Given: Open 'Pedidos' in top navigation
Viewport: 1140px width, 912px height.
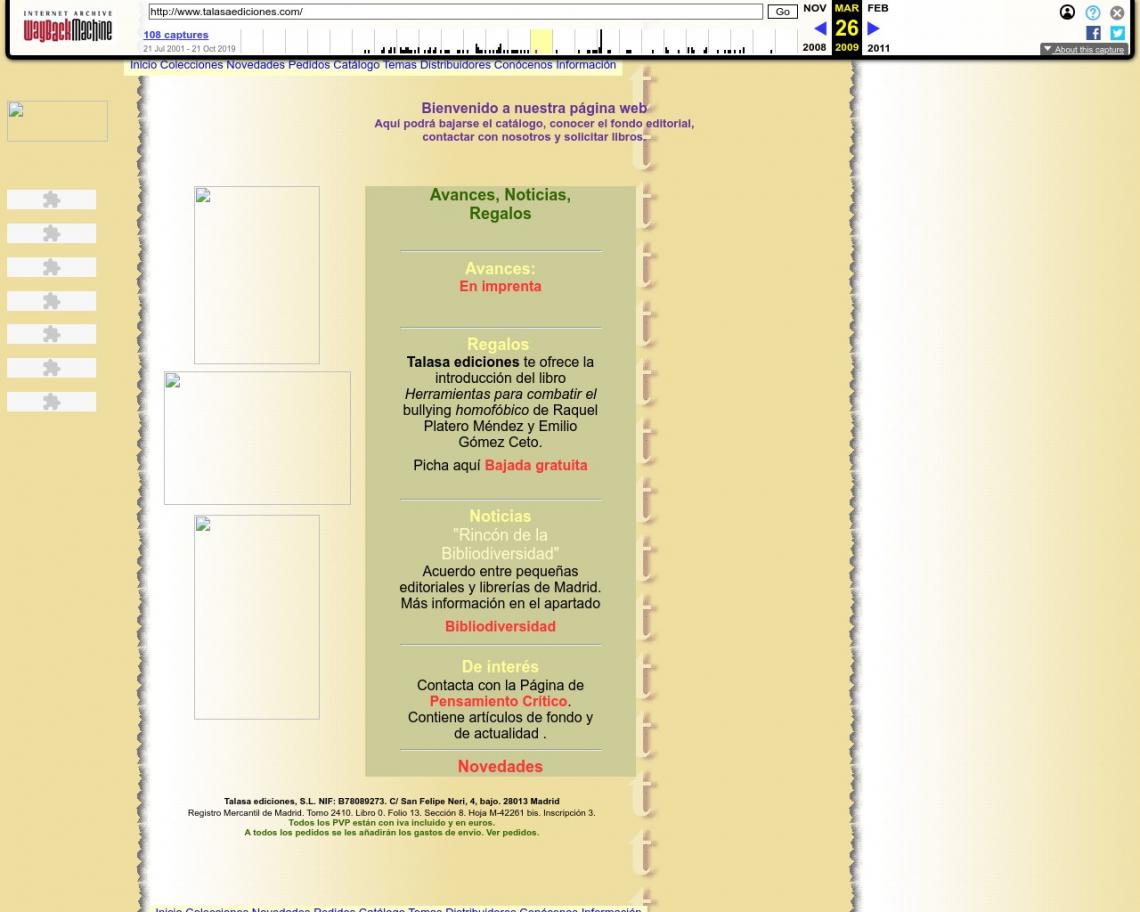Looking at the screenshot, I should 309,65.
